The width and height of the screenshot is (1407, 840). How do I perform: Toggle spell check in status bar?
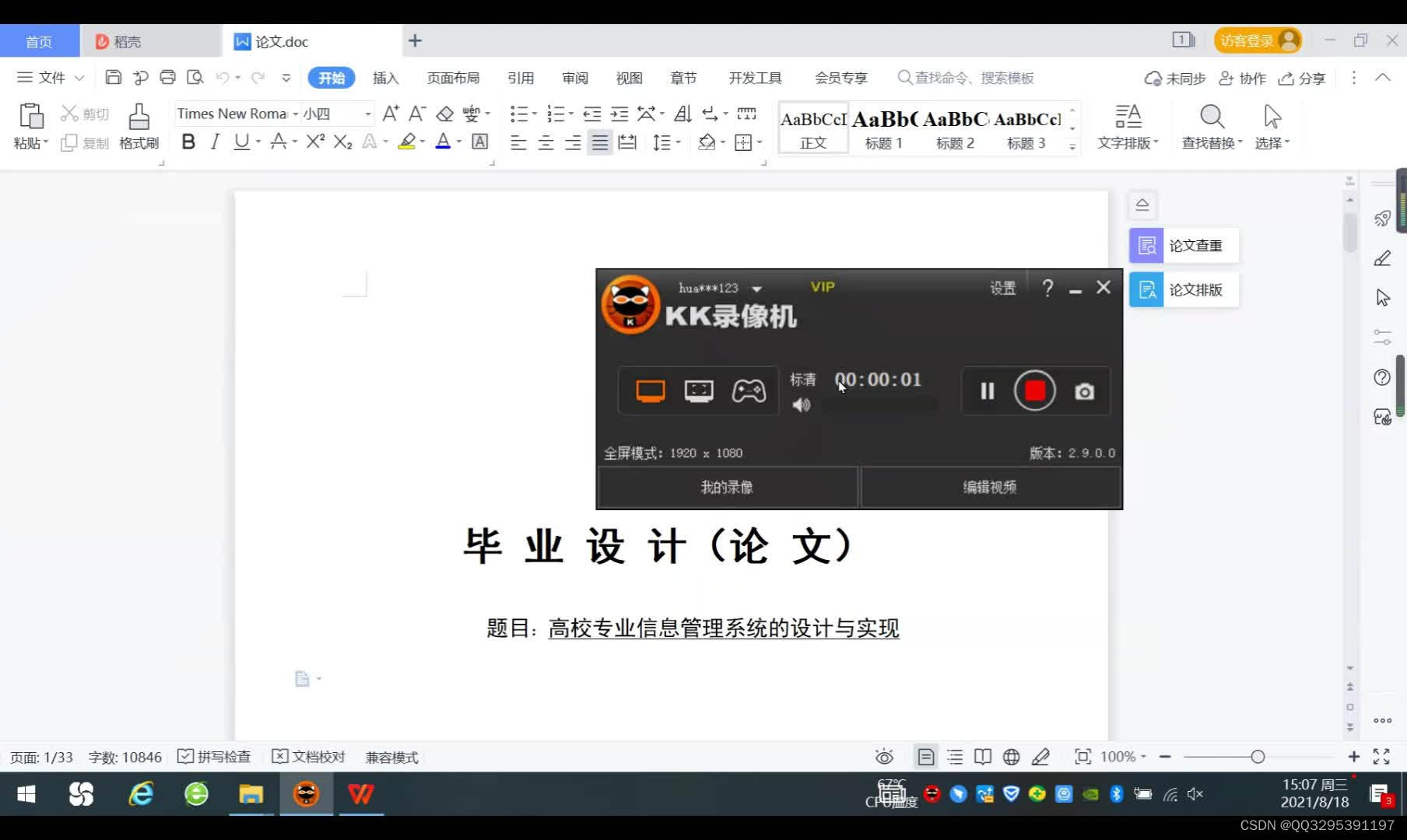pos(214,757)
